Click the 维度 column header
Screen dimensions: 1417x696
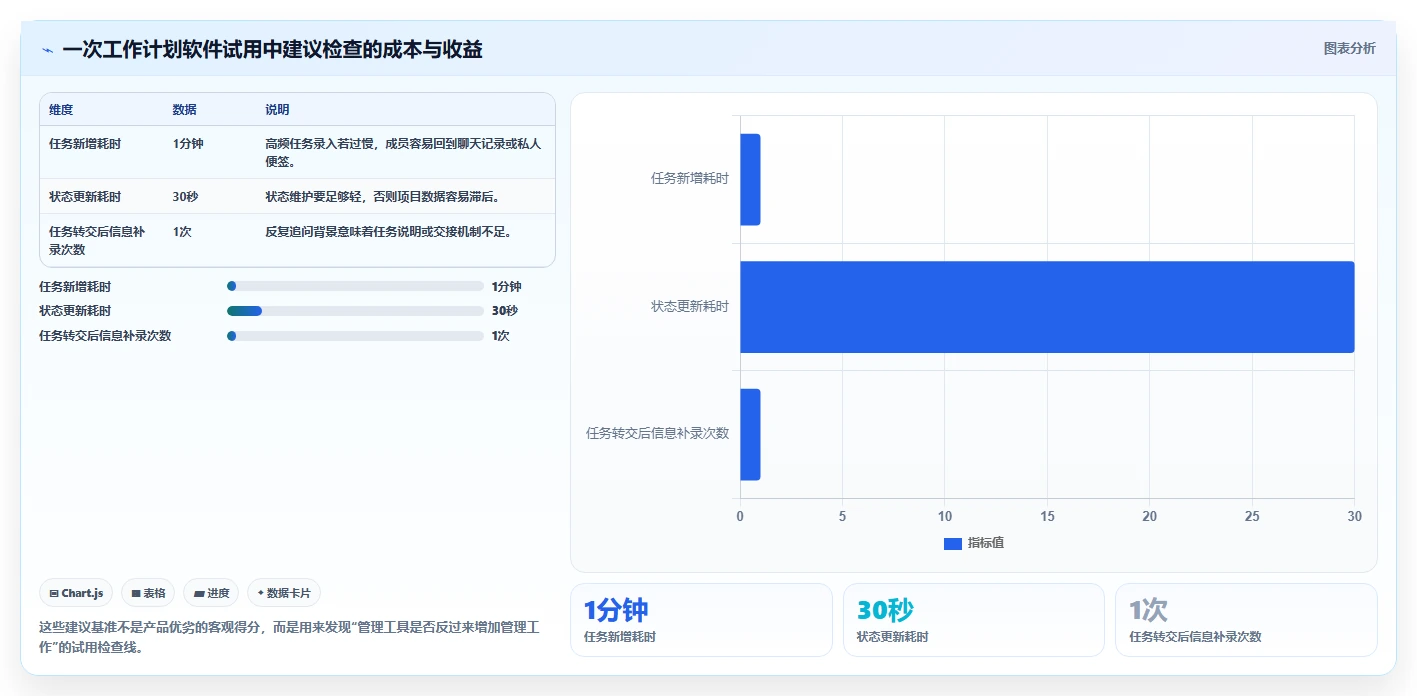pyautogui.click(x=61, y=110)
